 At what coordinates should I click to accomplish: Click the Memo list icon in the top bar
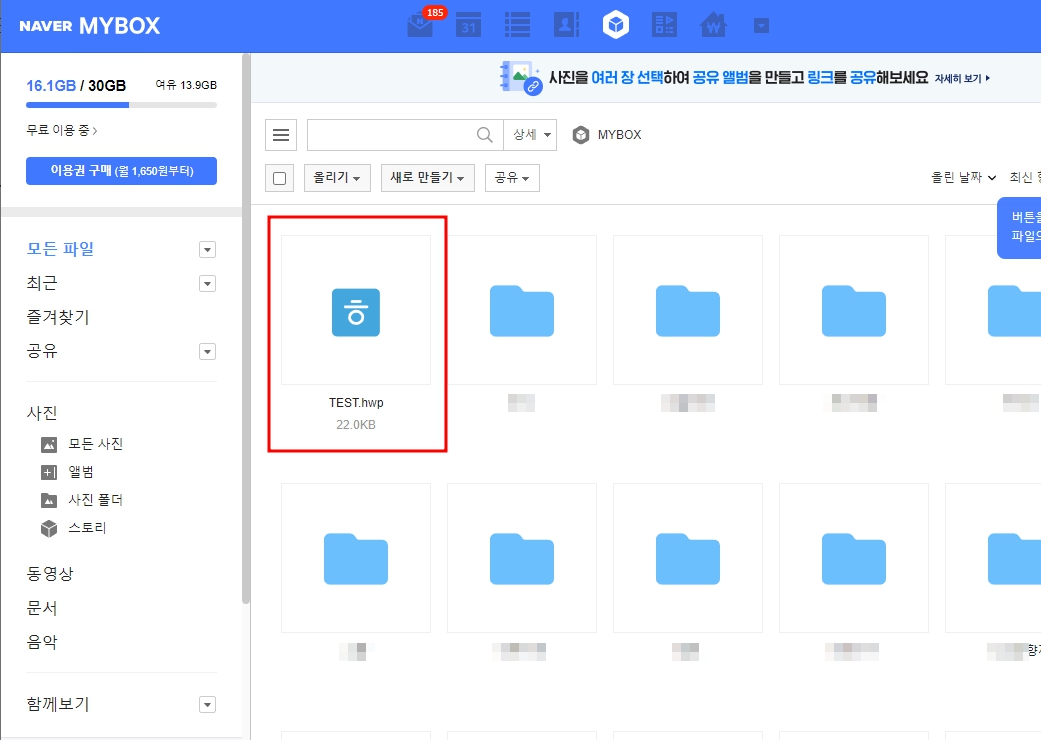[x=517, y=25]
